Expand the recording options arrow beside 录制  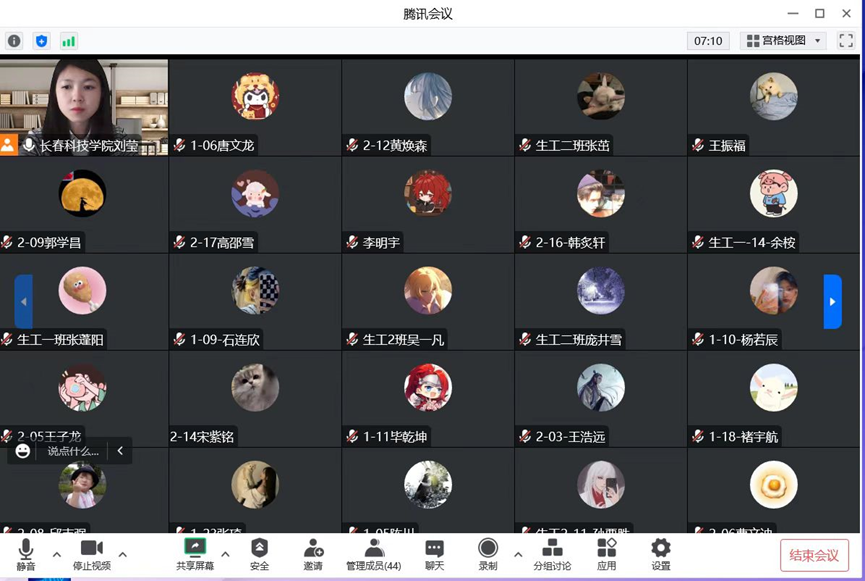point(518,554)
